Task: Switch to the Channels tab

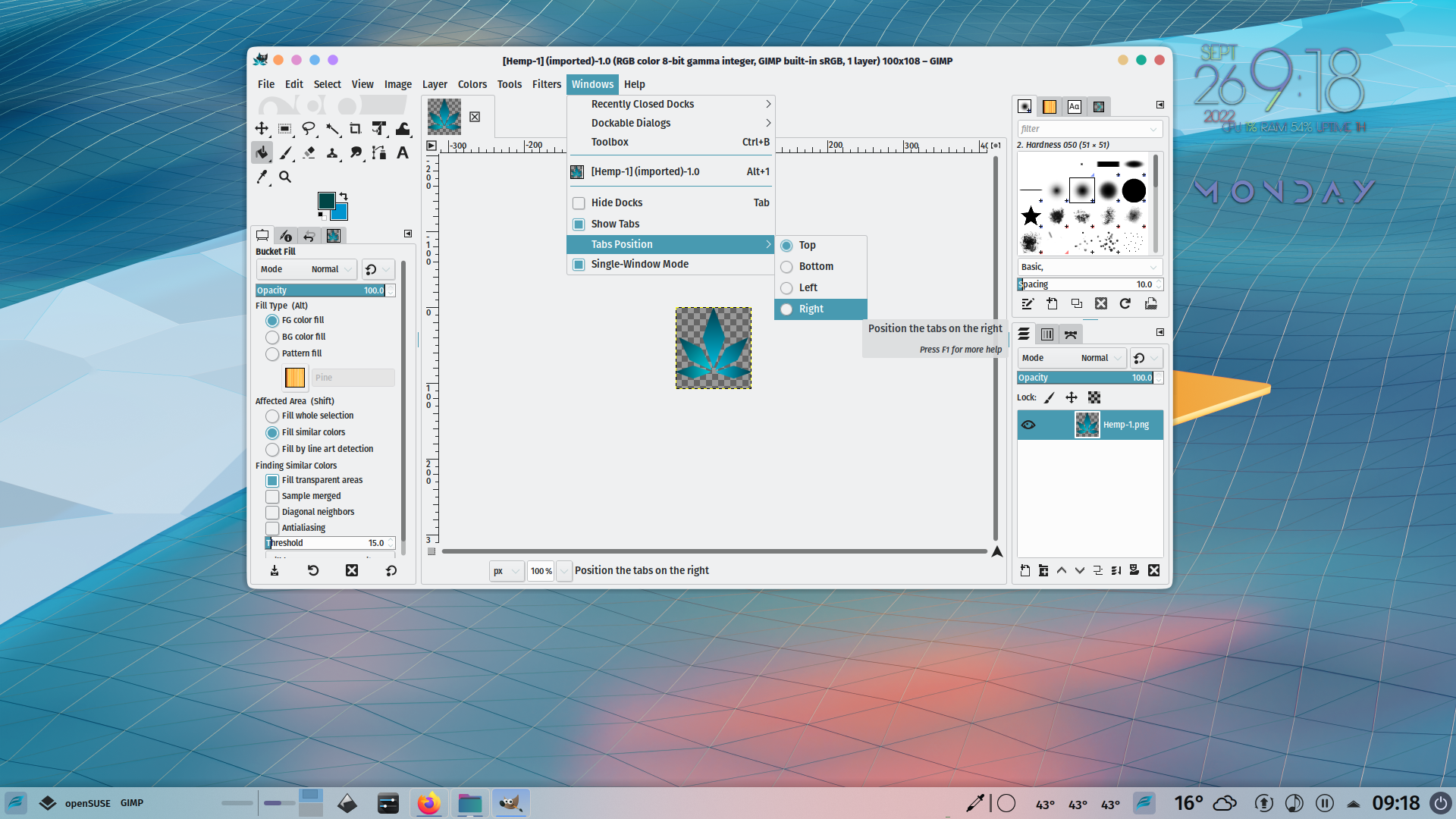Action: [x=1047, y=334]
